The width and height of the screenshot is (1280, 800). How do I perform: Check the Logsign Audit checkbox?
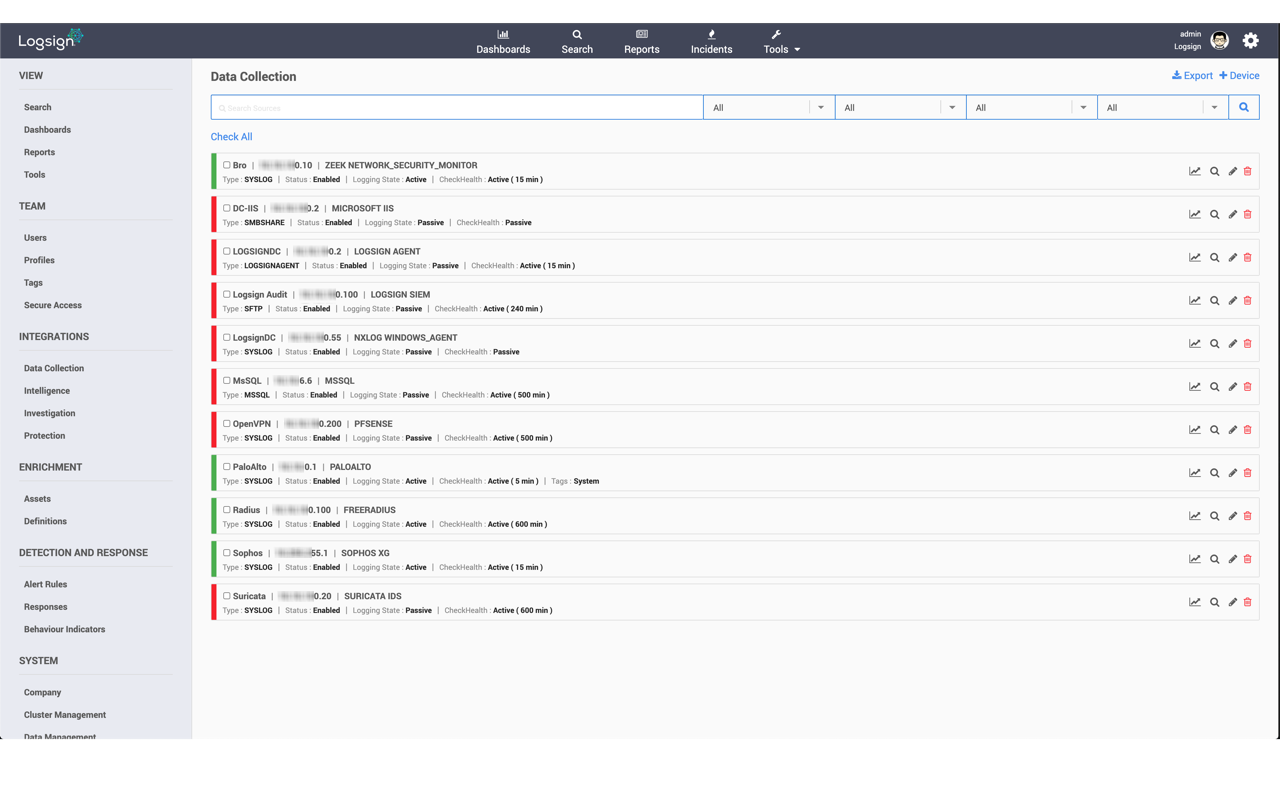point(227,294)
